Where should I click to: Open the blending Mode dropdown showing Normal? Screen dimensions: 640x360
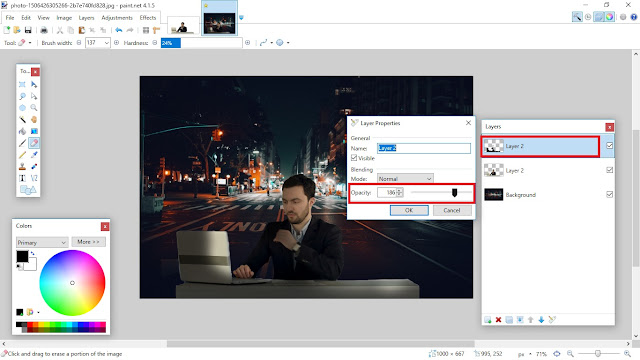pos(405,179)
